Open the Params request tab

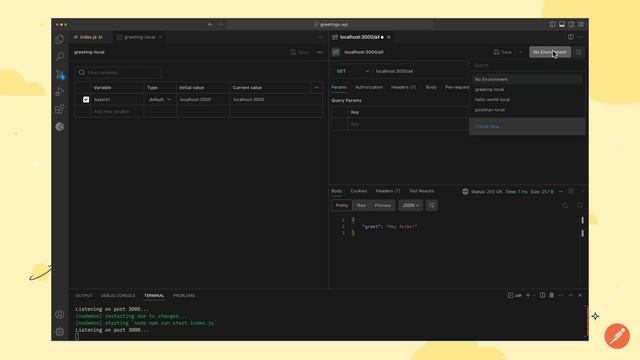(339, 87)
